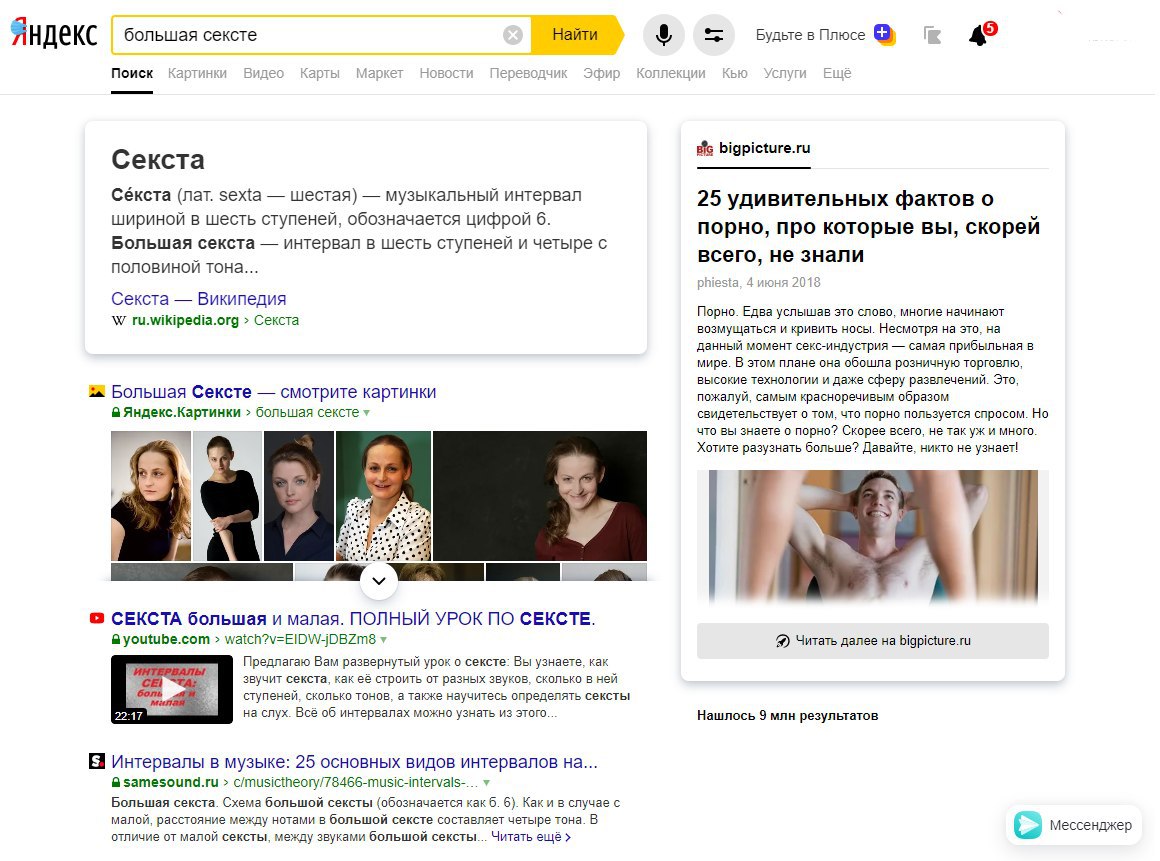Click the Будьте в Плюсе link

coord(810,35)
